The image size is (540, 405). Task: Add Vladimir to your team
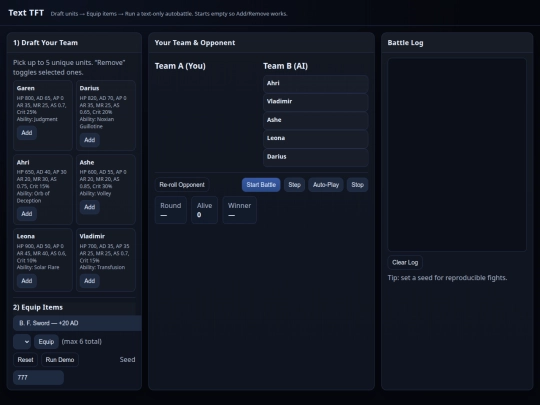click(90, 281)
